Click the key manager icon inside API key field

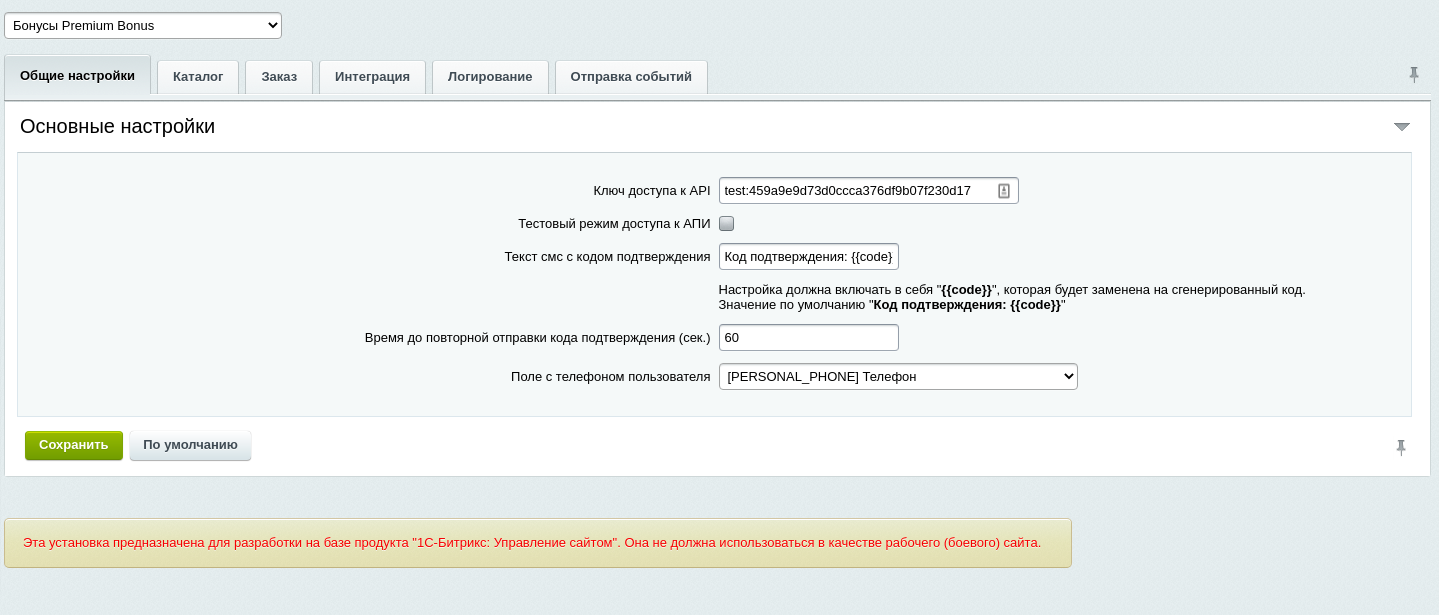coord(1004,191)
